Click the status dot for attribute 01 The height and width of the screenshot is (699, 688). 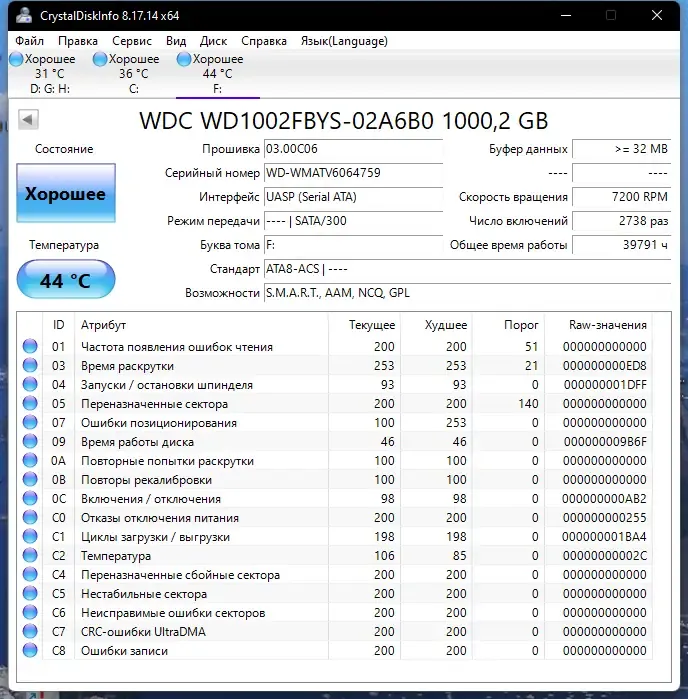30,346
